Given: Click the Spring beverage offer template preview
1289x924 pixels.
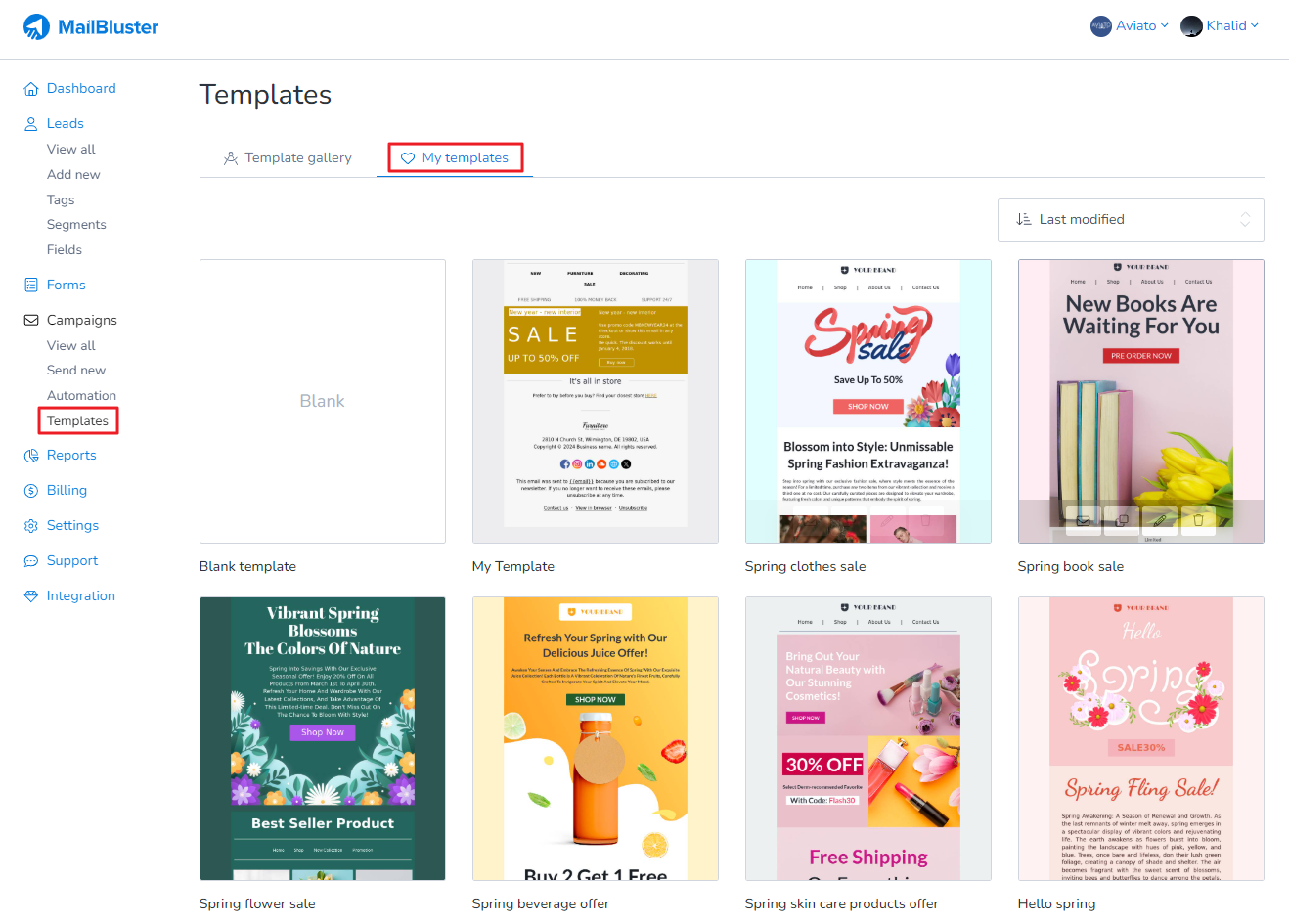Looking at the screenshot, I should (595, 738).
